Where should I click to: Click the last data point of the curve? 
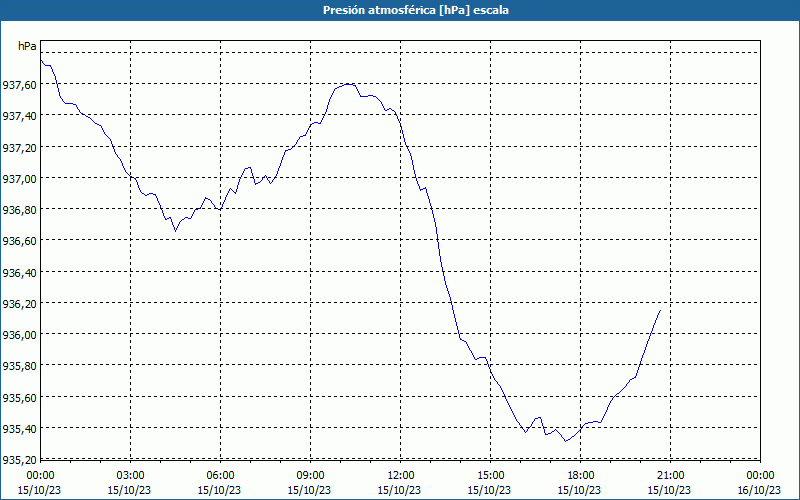(660, 310)
